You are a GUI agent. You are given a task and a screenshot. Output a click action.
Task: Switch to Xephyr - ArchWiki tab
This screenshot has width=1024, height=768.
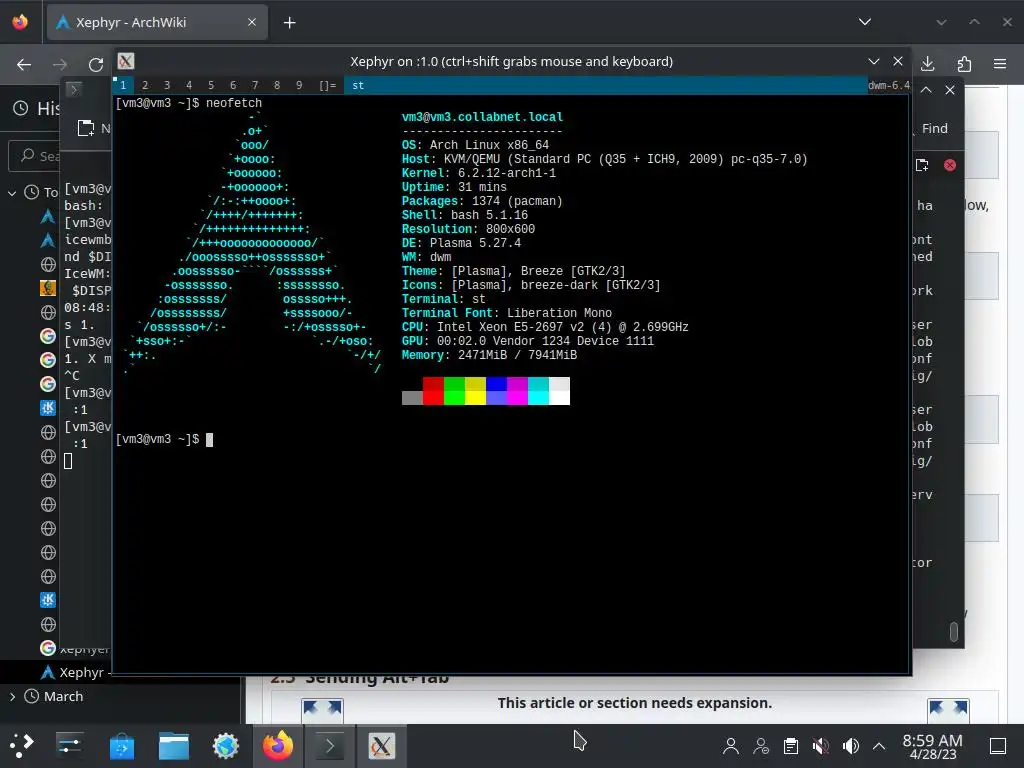click(x=157, y=22)
